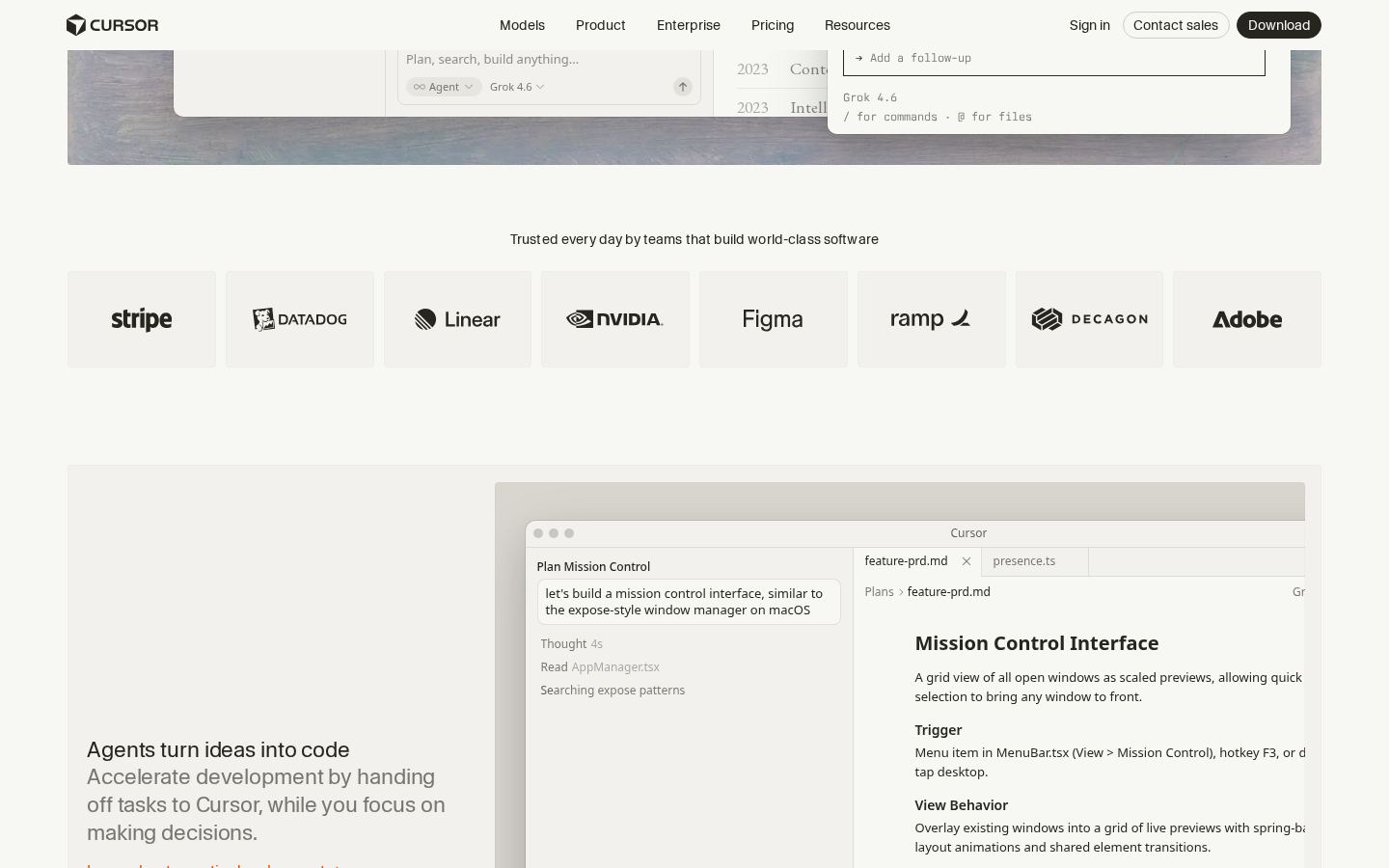Click 'Thought 4s' step in chat

click(x=572, y=644)
